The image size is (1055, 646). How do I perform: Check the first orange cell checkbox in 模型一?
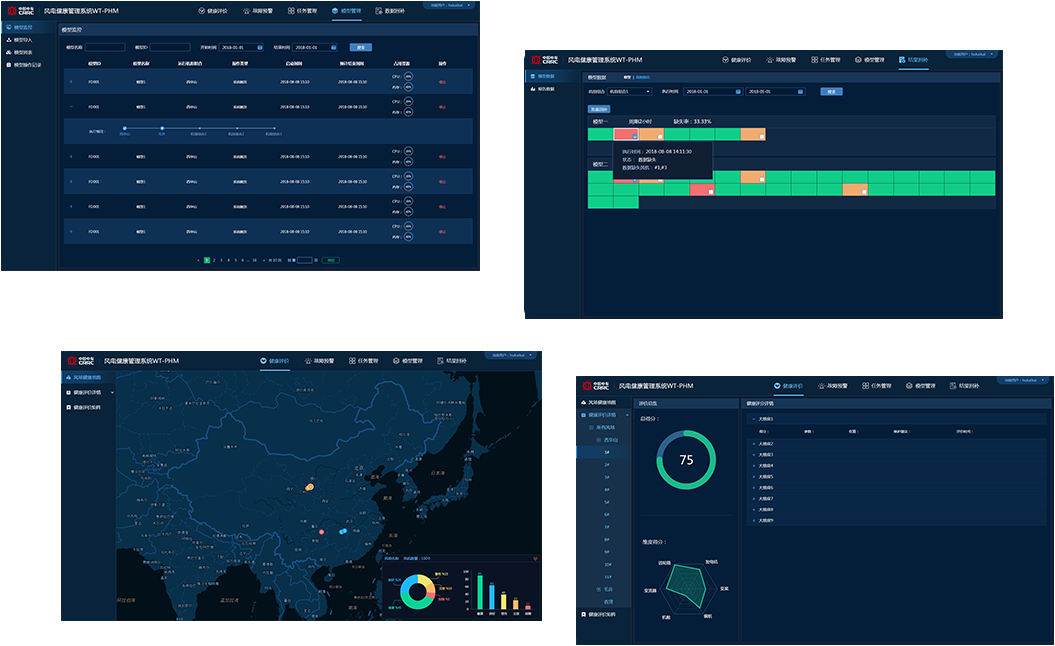659,136
